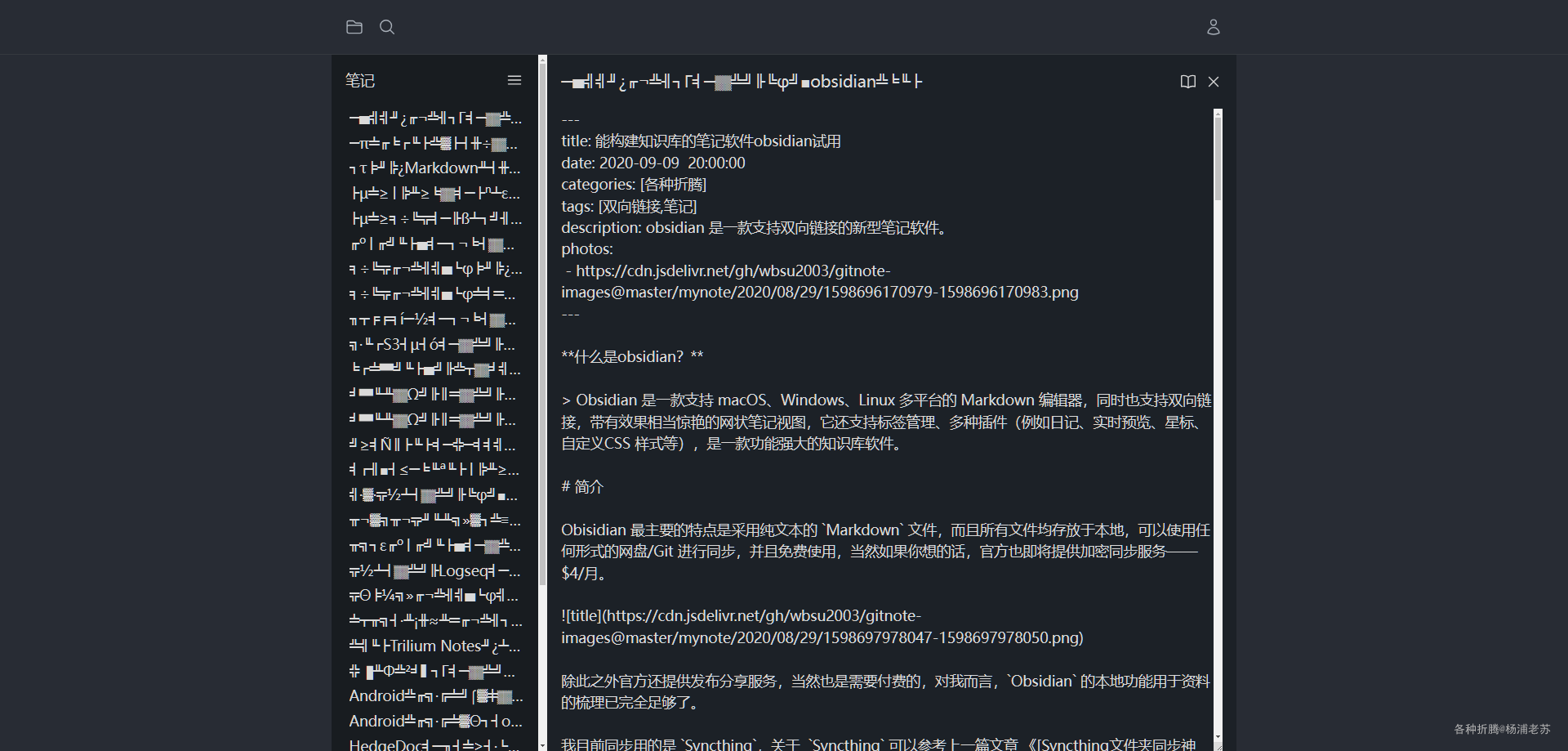Open the sidebar note containing "rS3"
The image size is (1568, 751).
pos(434,345)
